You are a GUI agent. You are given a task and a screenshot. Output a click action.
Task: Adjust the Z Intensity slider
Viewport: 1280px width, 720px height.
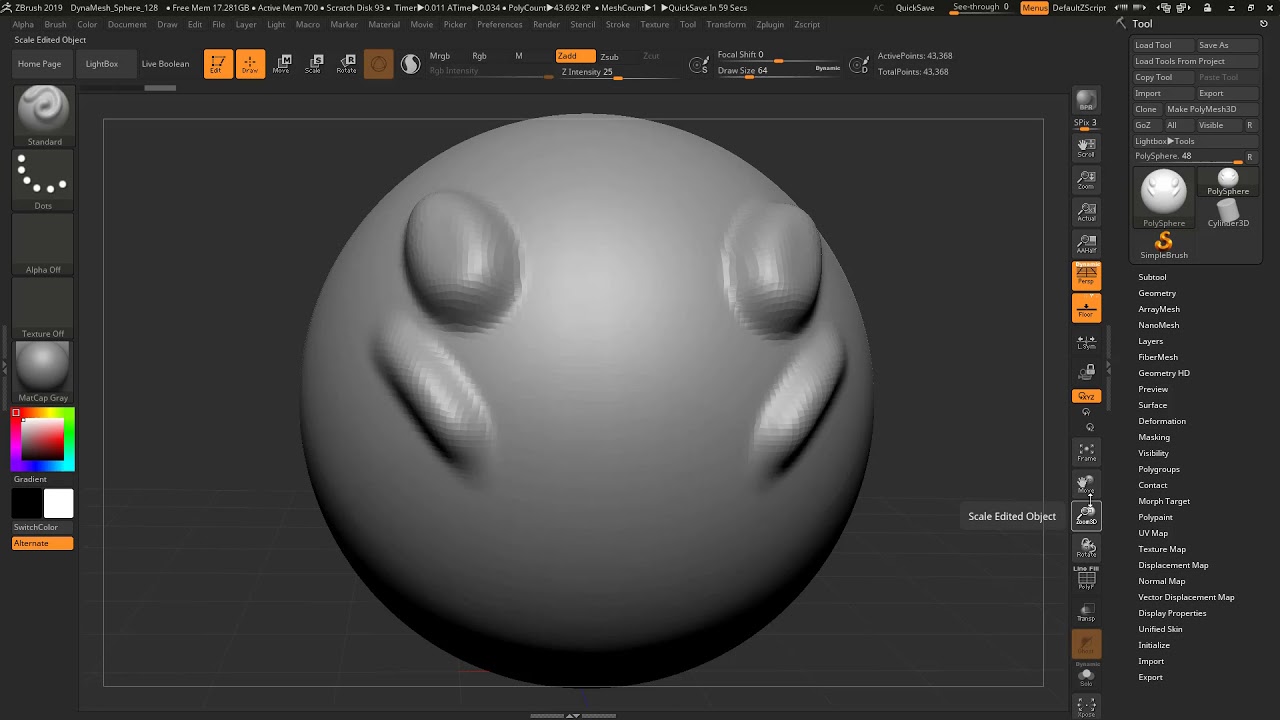(x=620, y=72)
